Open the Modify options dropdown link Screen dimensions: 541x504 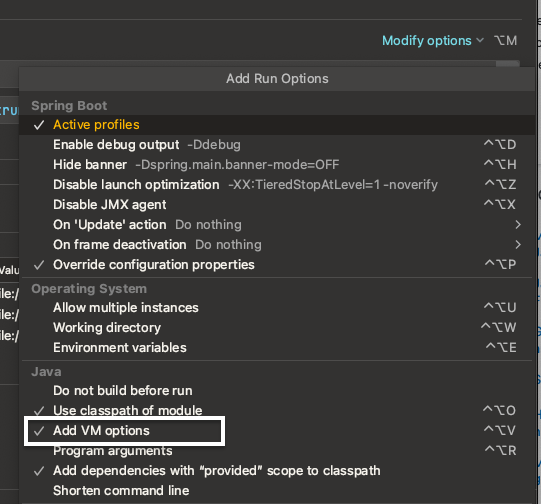point(433,41)
